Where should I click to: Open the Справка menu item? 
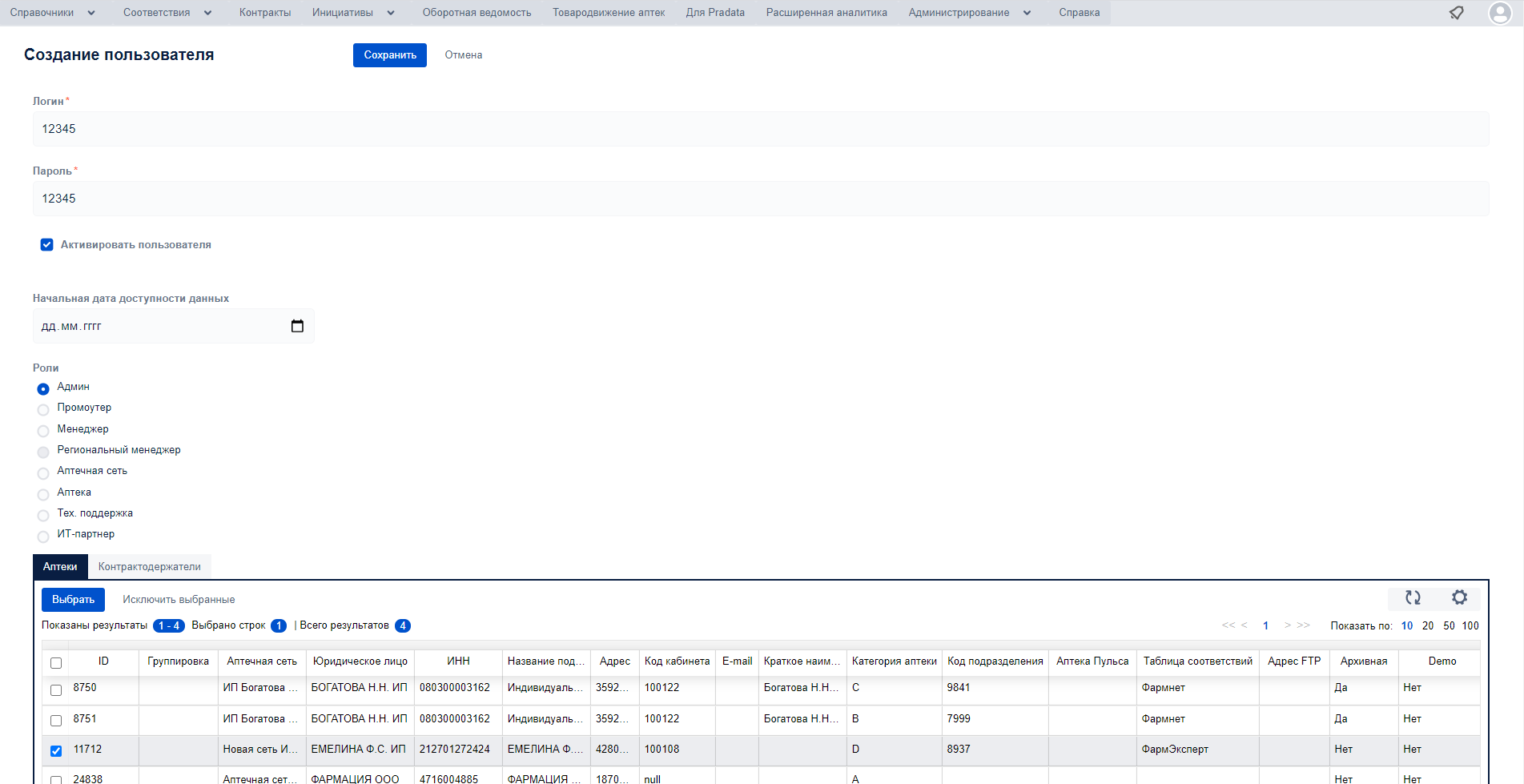[x=1079, y=13]
